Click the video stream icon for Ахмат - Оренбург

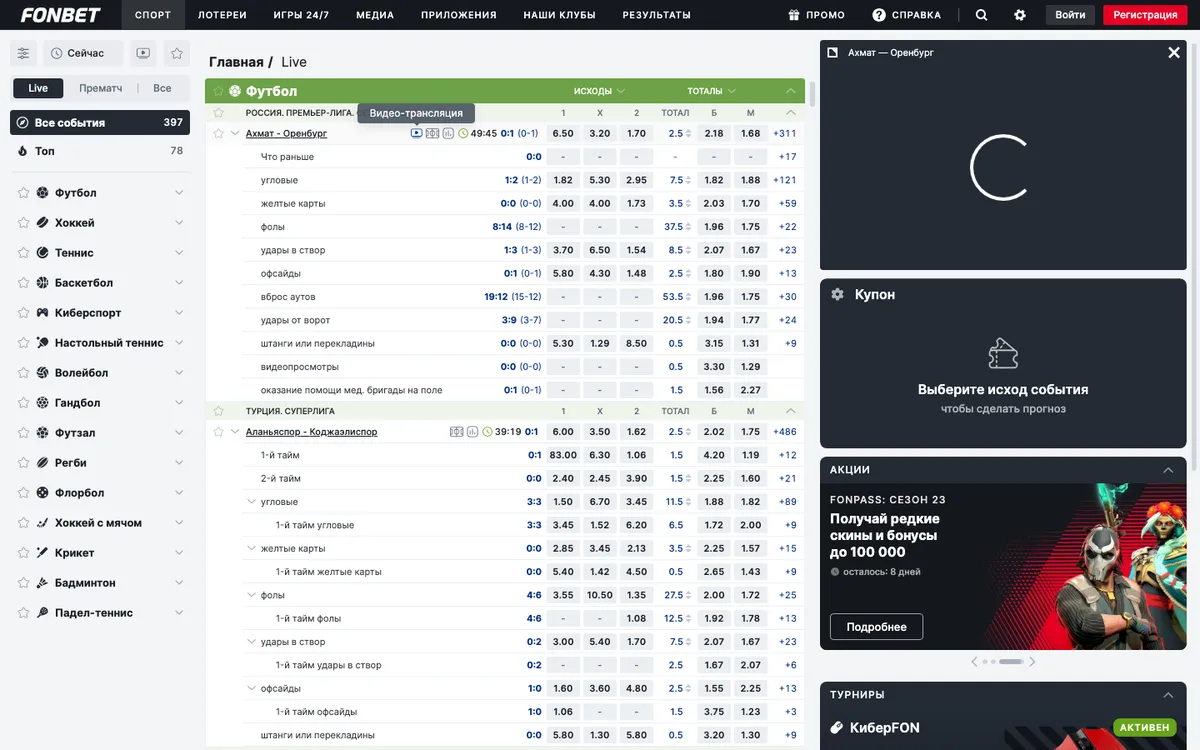417,133
